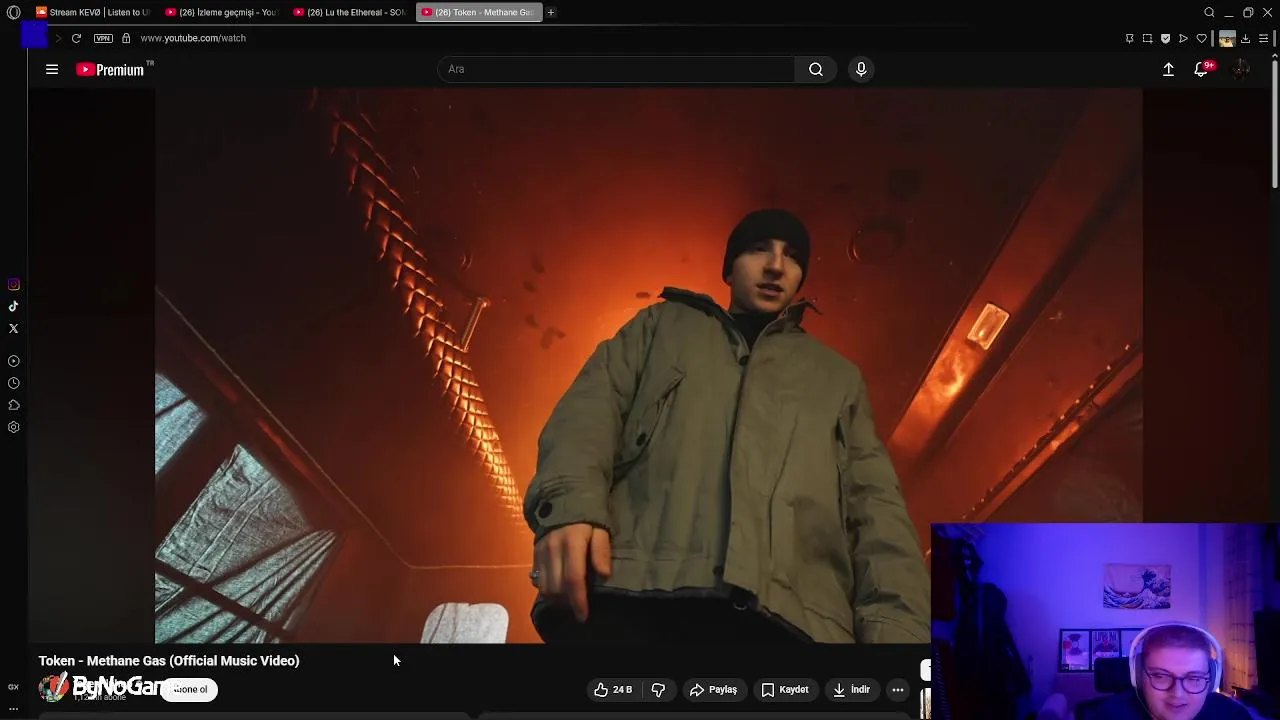
Task: Reload the current page
Action: click(76, 38)
